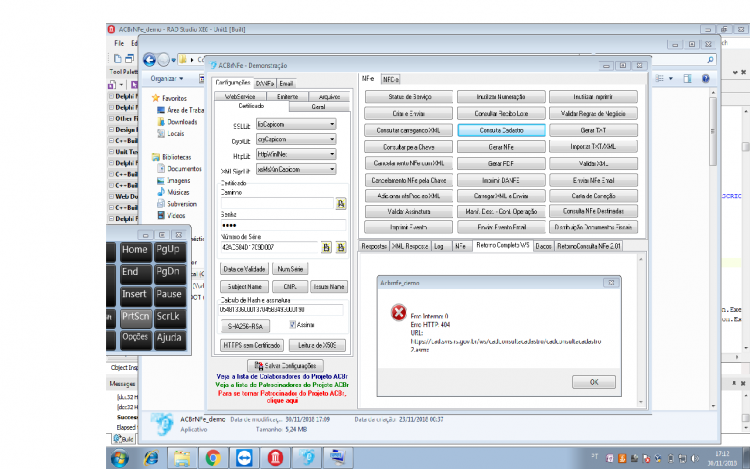Viewport: 750px width, 469px height.
Task: Open TeamViewer from the taskbar
Action: click(x=244, y=458)
